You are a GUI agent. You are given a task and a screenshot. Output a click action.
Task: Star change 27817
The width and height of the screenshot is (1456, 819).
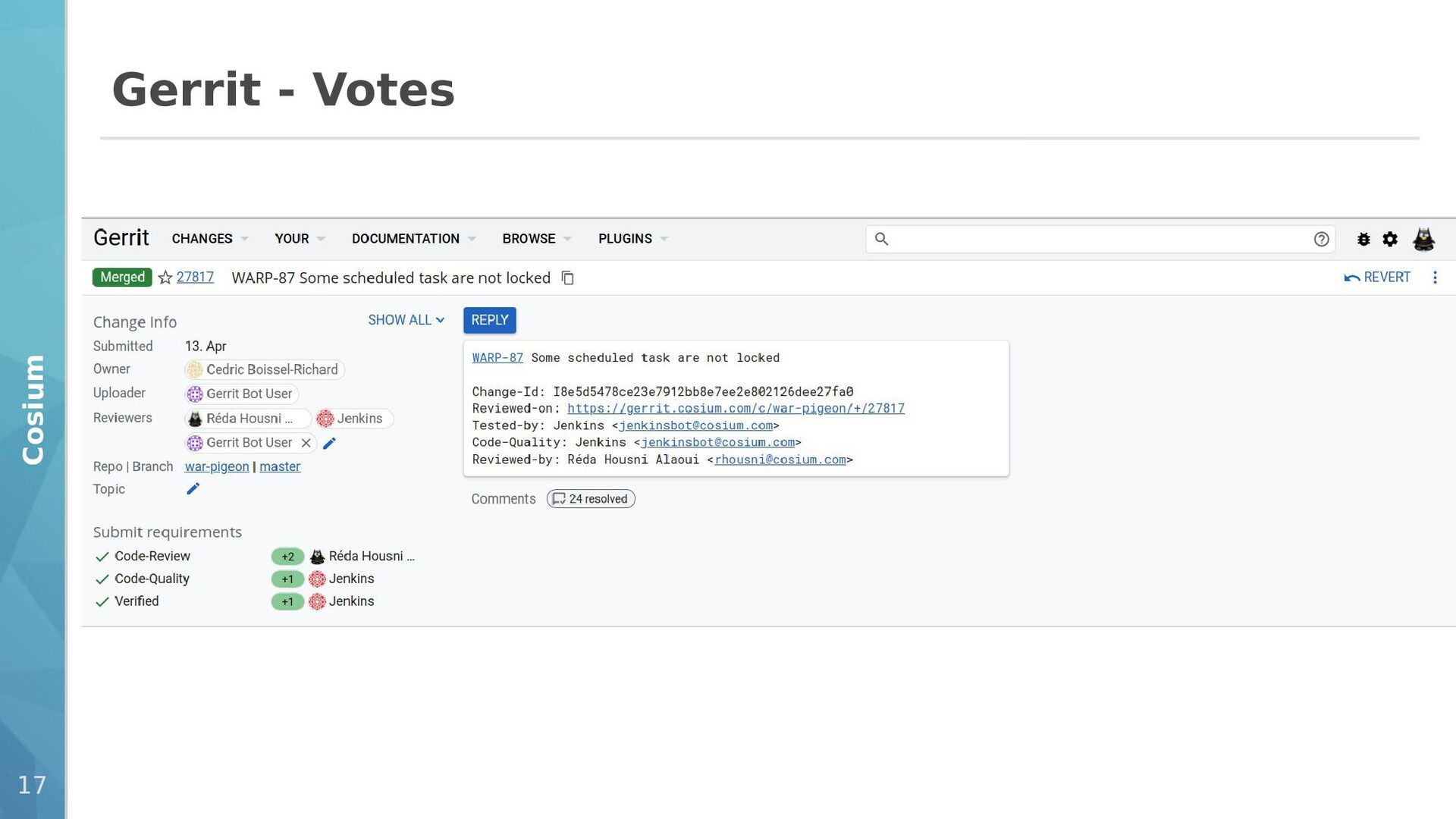[x=165, y=278]
